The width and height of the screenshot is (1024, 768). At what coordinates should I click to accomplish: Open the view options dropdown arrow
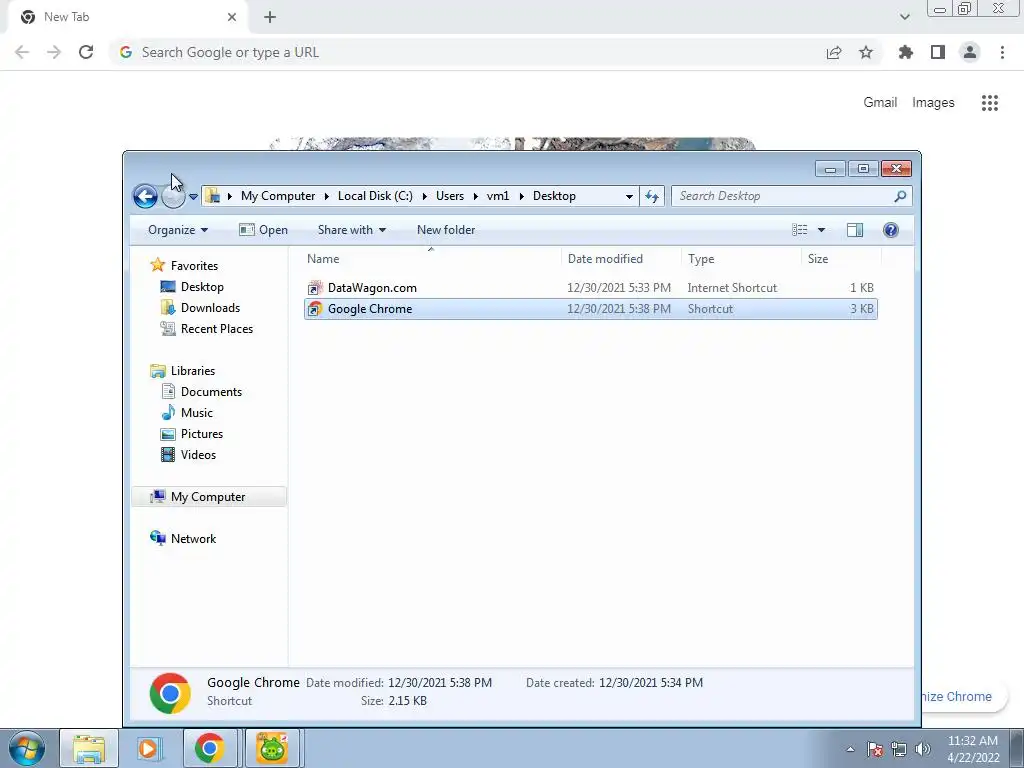(x=822, y=230)
